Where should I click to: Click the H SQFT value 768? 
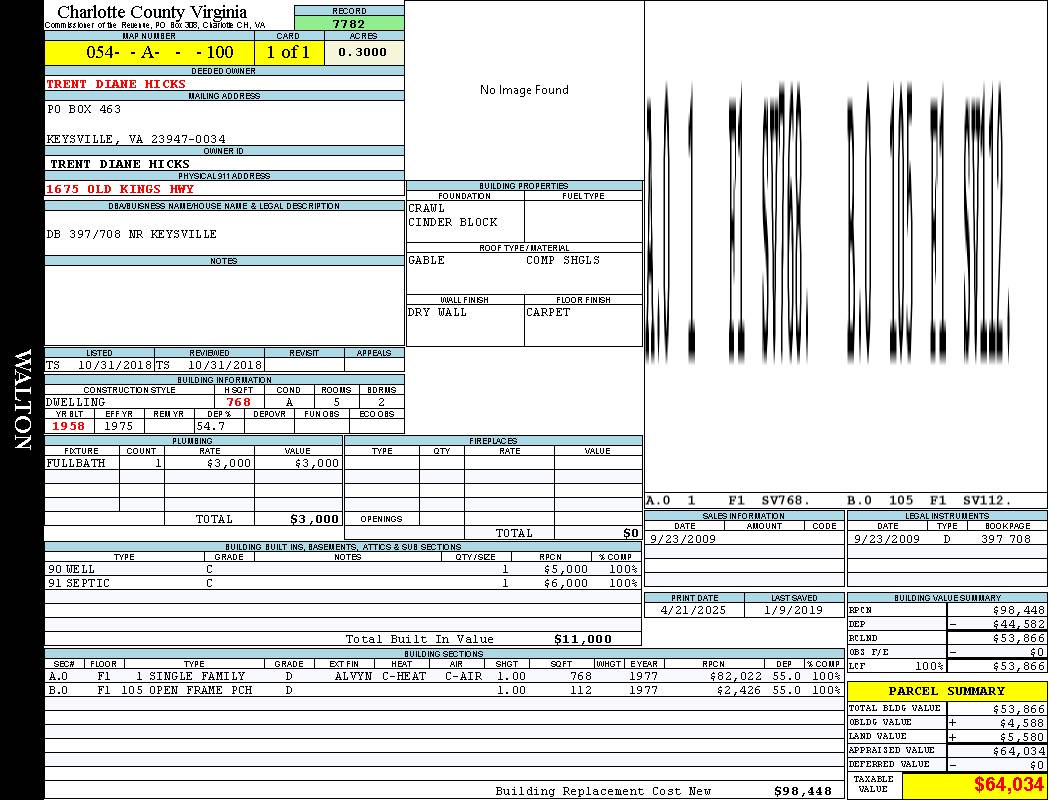pos(238,402)
